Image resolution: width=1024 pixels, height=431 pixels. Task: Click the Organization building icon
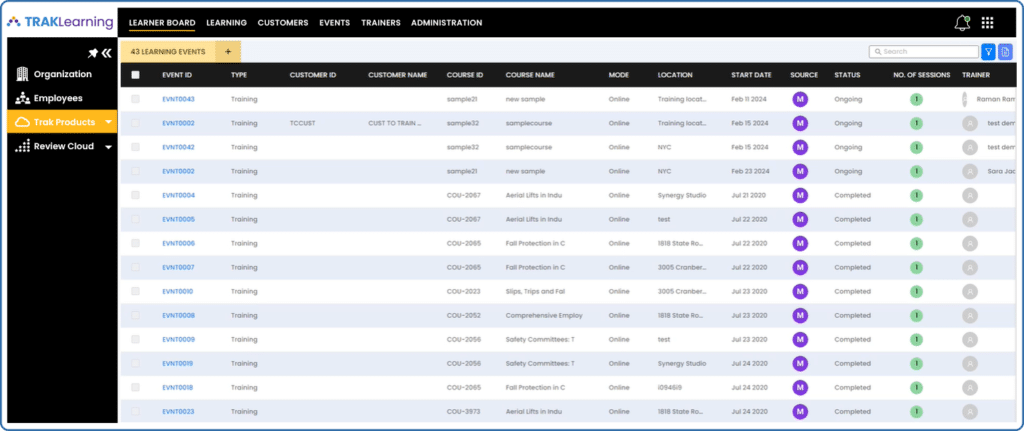(22, 74)
